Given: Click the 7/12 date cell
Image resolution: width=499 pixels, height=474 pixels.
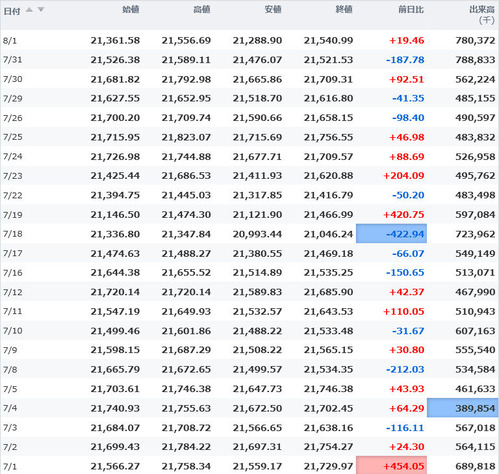Looking at the screenshot, I should [13, 292].
